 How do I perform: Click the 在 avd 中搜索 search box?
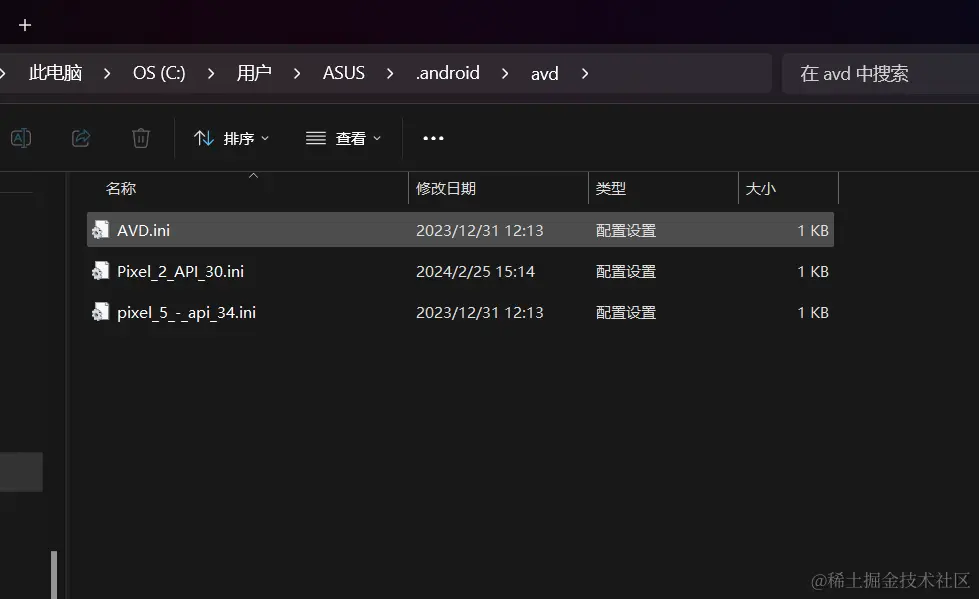pos(880,74)
